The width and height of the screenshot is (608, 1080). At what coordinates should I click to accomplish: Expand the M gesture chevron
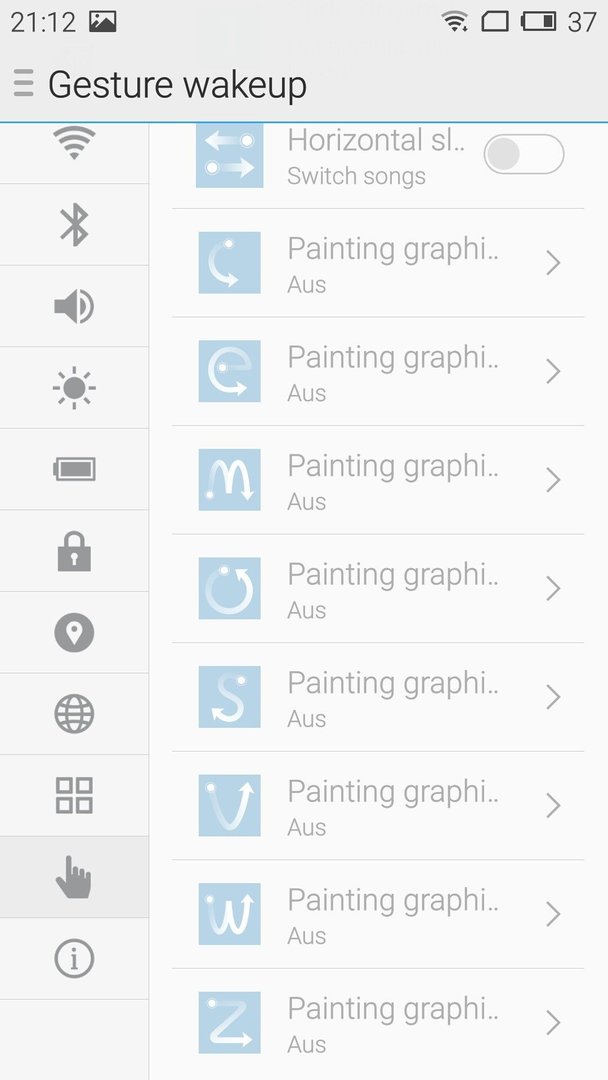tap(553, 480)
